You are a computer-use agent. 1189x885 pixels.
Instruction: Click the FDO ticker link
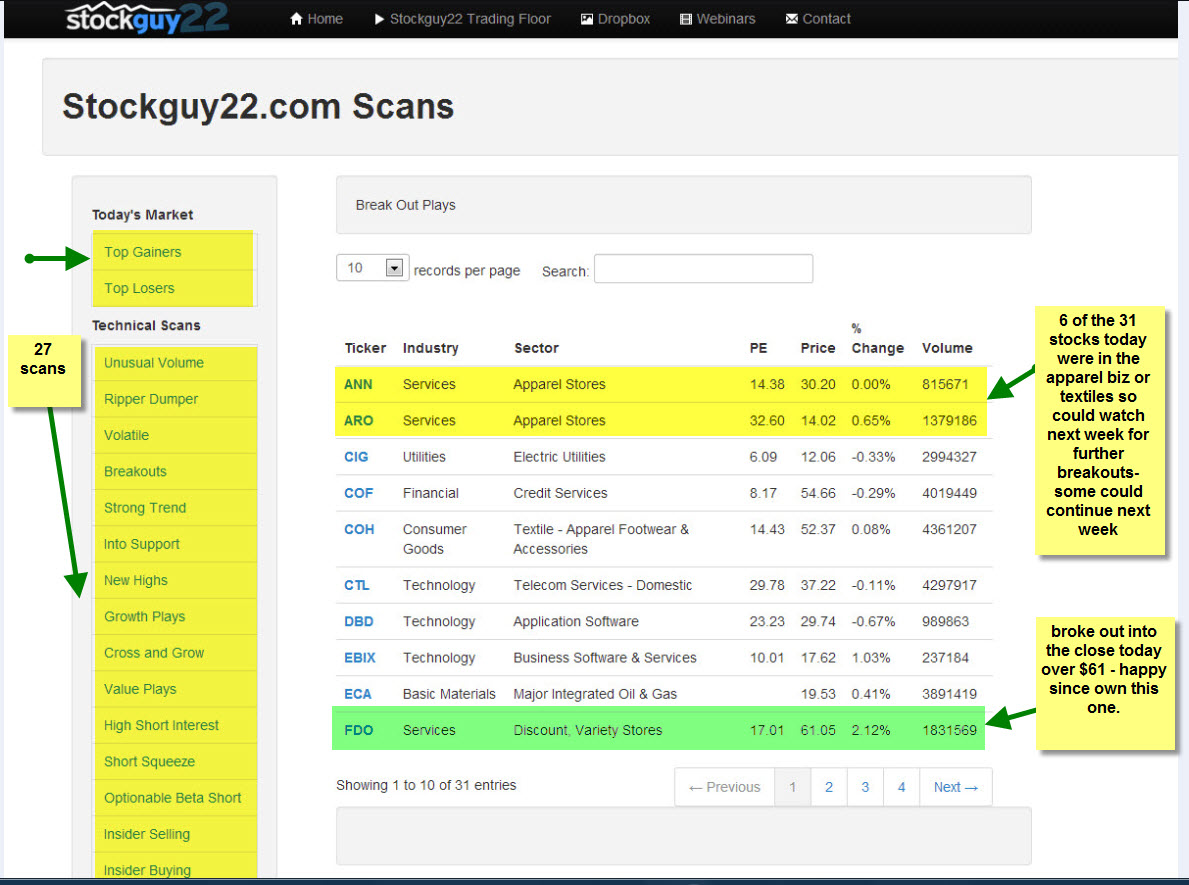(x=358, y=730)
